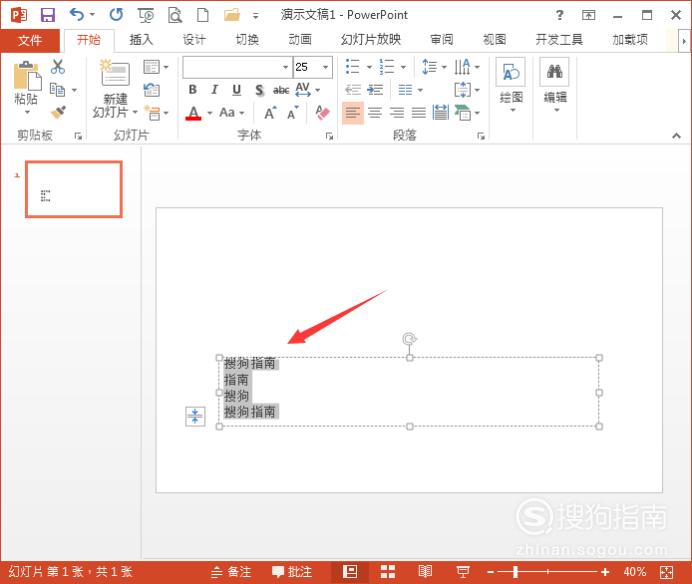Toggle Bold formatting
The width and height of the screenshot is (692, 584).
click(x=192, y=90)
